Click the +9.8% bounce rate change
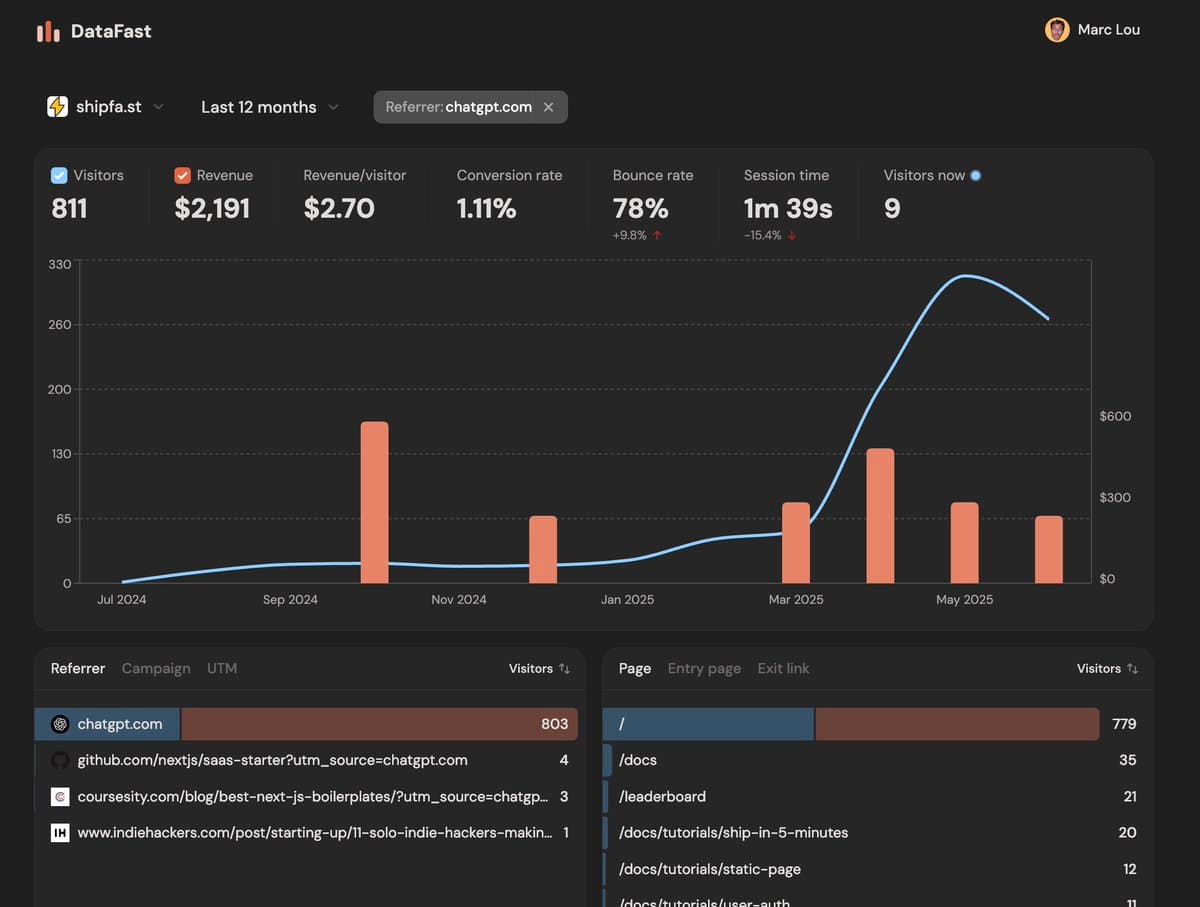 click(637, 235)
